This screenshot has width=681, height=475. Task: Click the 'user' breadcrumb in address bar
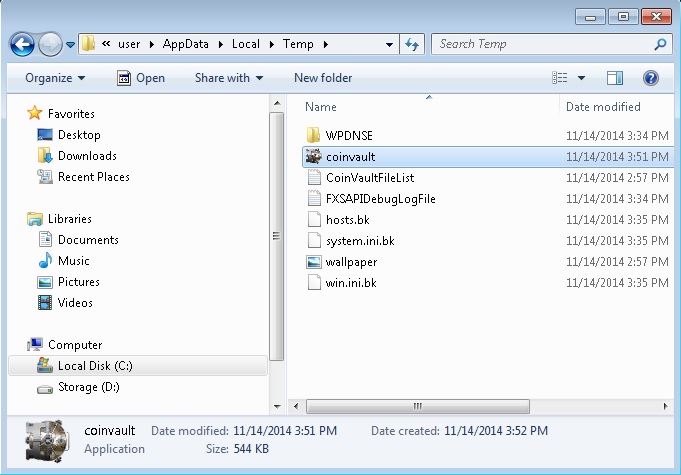[x=129, y=44]
